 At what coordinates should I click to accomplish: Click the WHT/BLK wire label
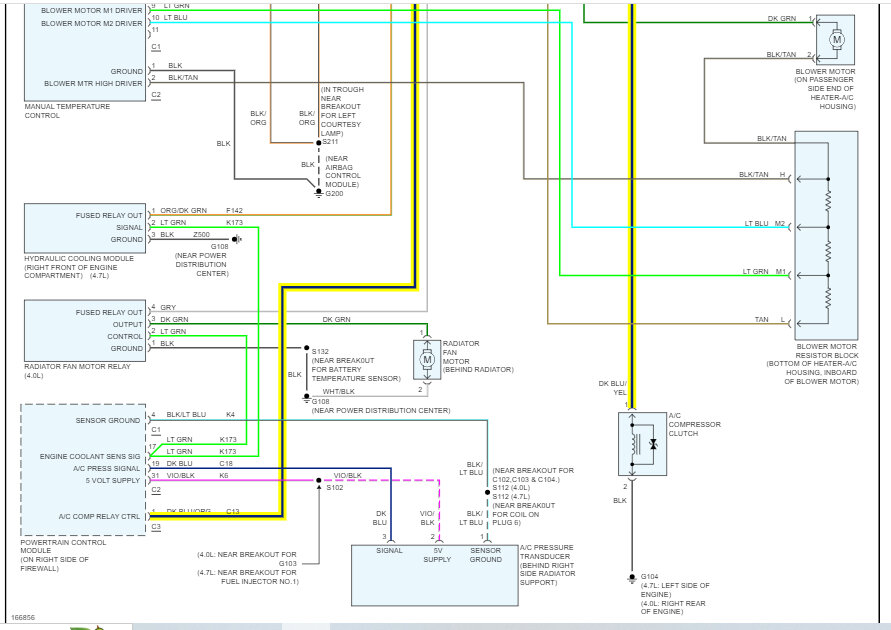tap(339, 391)
